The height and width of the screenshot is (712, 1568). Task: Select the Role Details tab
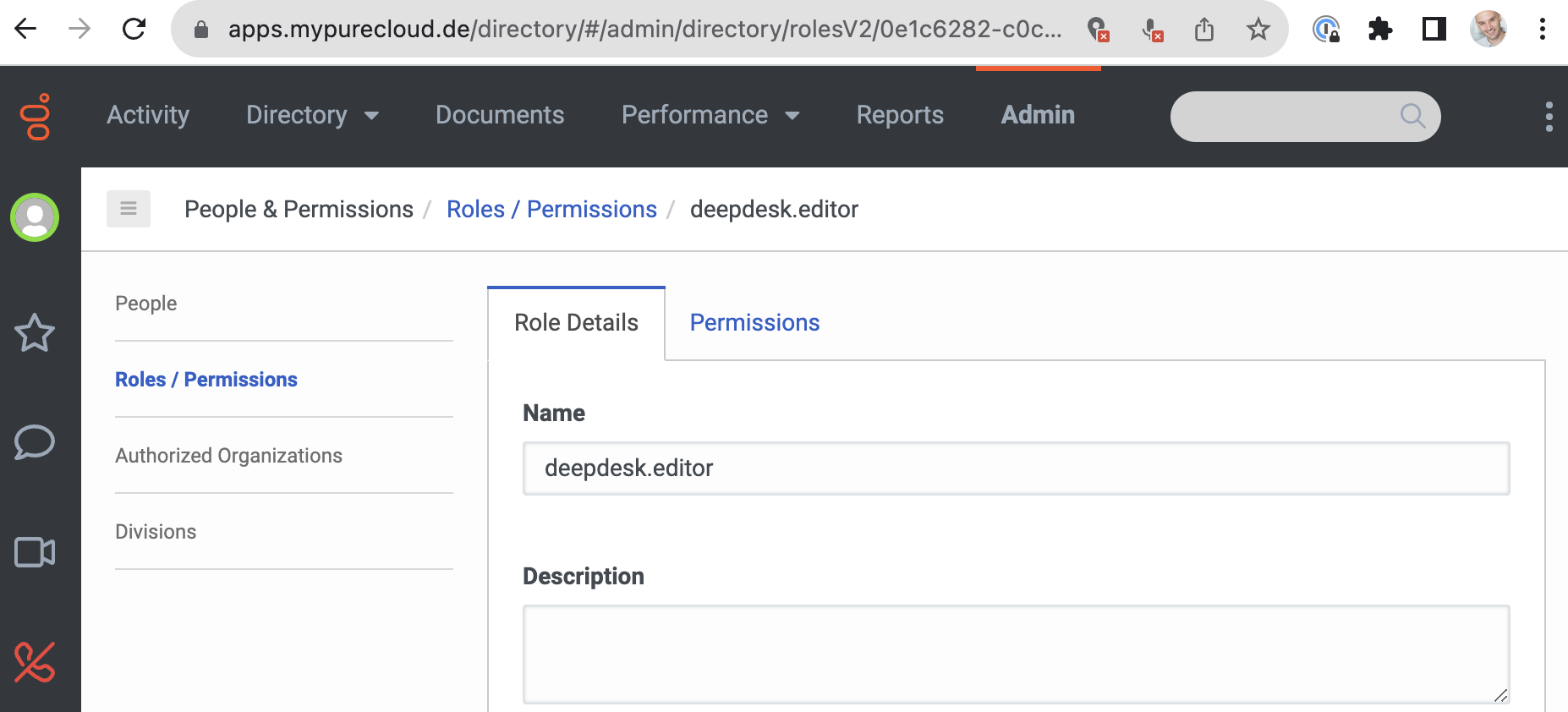[x=576, y=322]
